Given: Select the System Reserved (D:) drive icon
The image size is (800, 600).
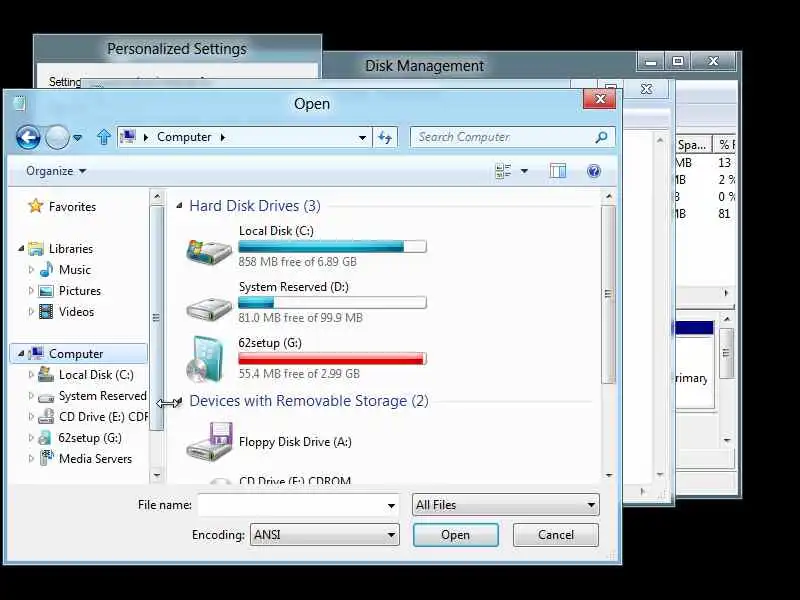Looking at the screenshot, I should coord(209,308).
